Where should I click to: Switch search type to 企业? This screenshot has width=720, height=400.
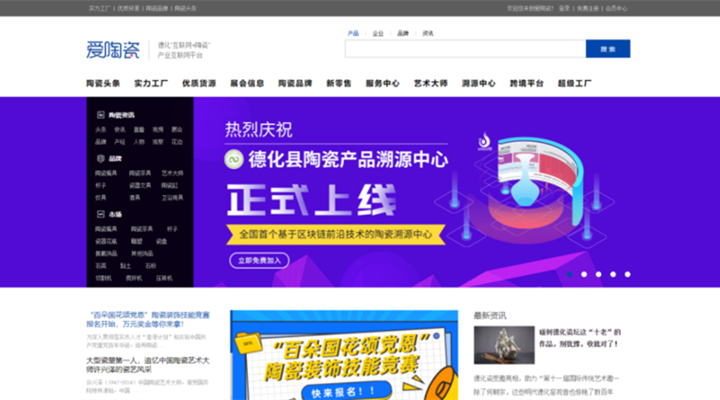[x=378, y=33]
